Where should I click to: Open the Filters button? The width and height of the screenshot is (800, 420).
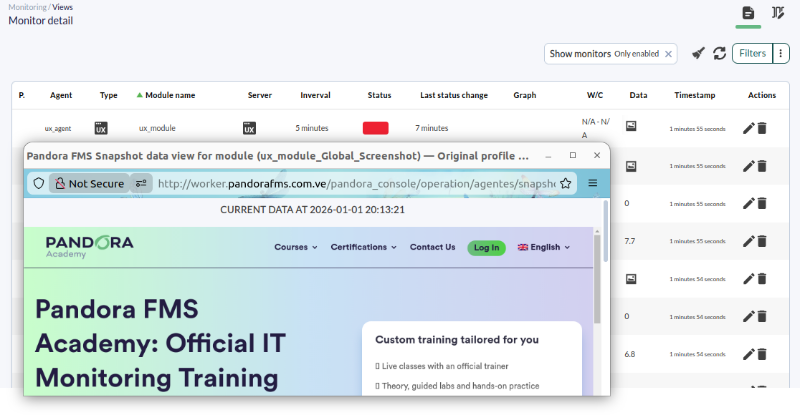click(x=753, y=53)
